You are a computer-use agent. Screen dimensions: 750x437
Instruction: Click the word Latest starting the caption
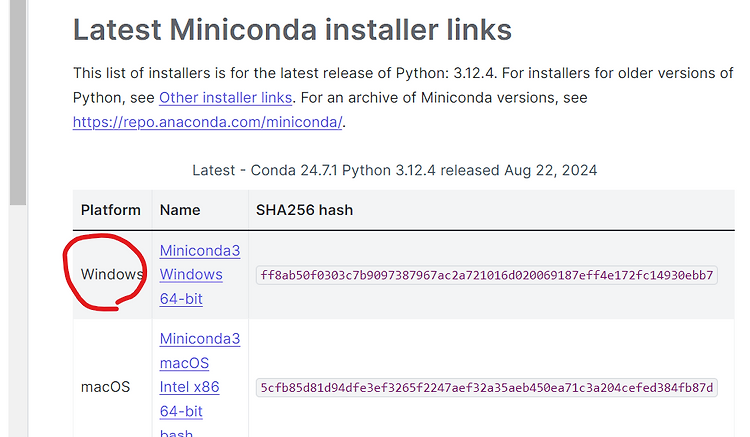coord(214,170)
